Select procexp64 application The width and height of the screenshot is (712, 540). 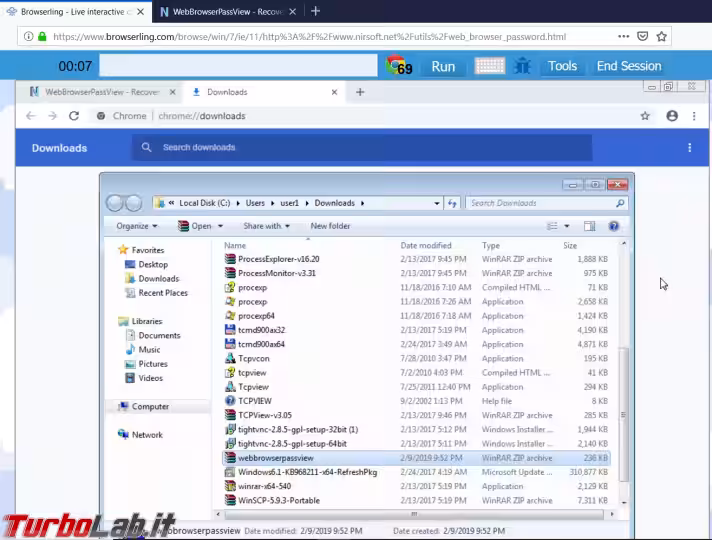[415, 316]
